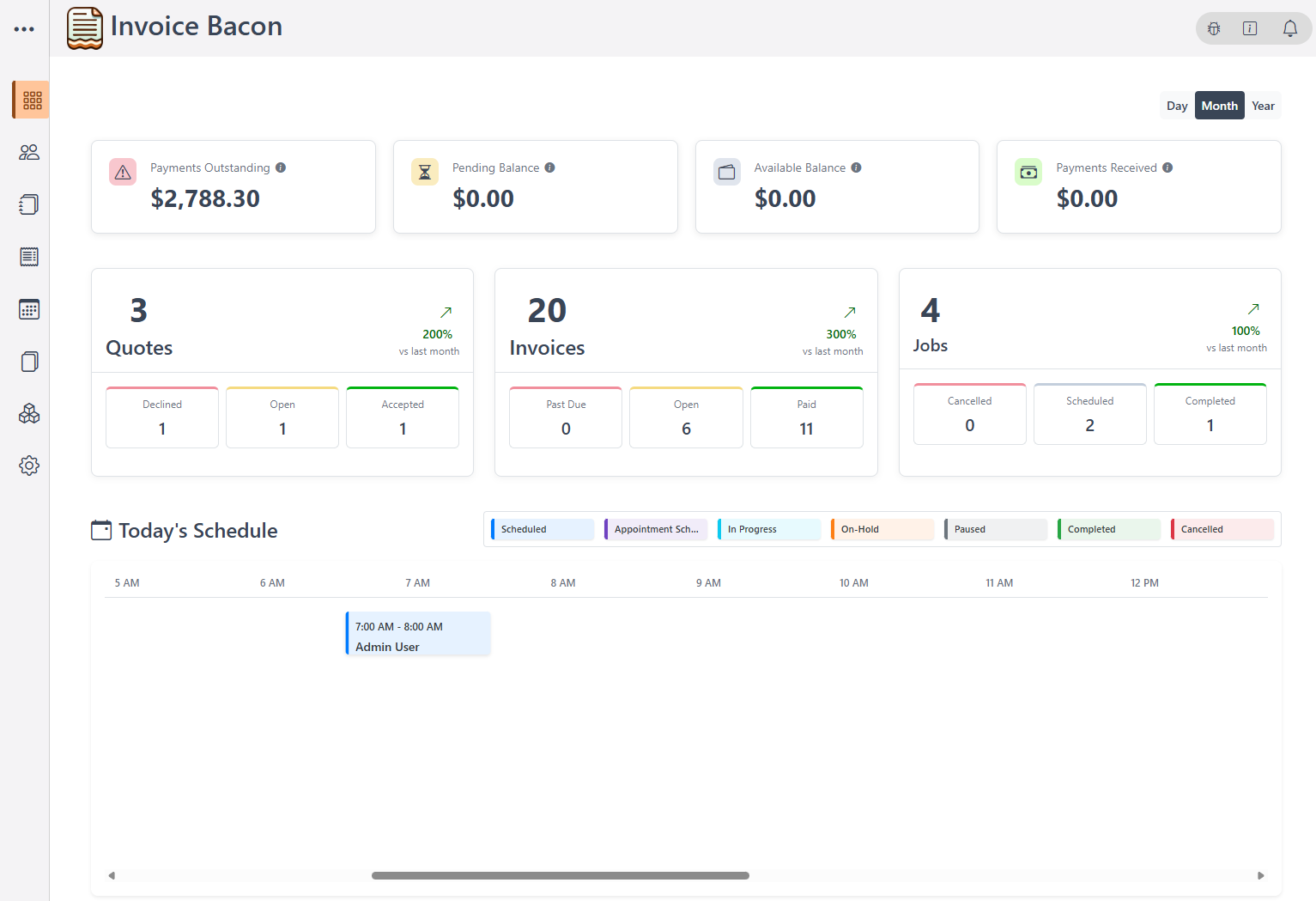Click the Payments Received cash icon
Image resolution: width=1316 pixels, height=901 pixels.
(x=1028, y=172)
